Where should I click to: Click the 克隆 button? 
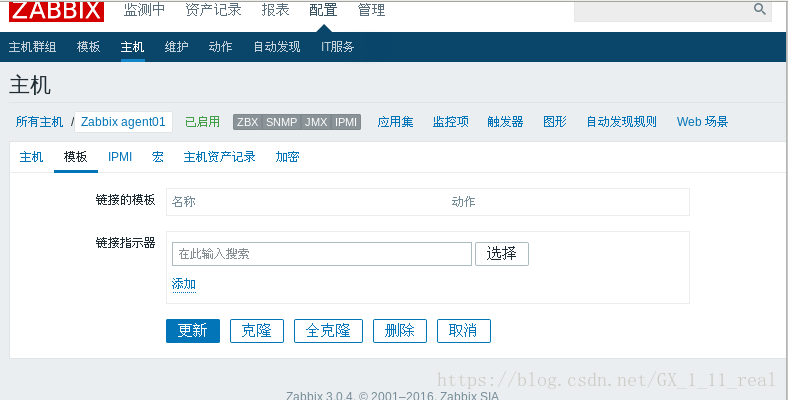coord(257,331)
